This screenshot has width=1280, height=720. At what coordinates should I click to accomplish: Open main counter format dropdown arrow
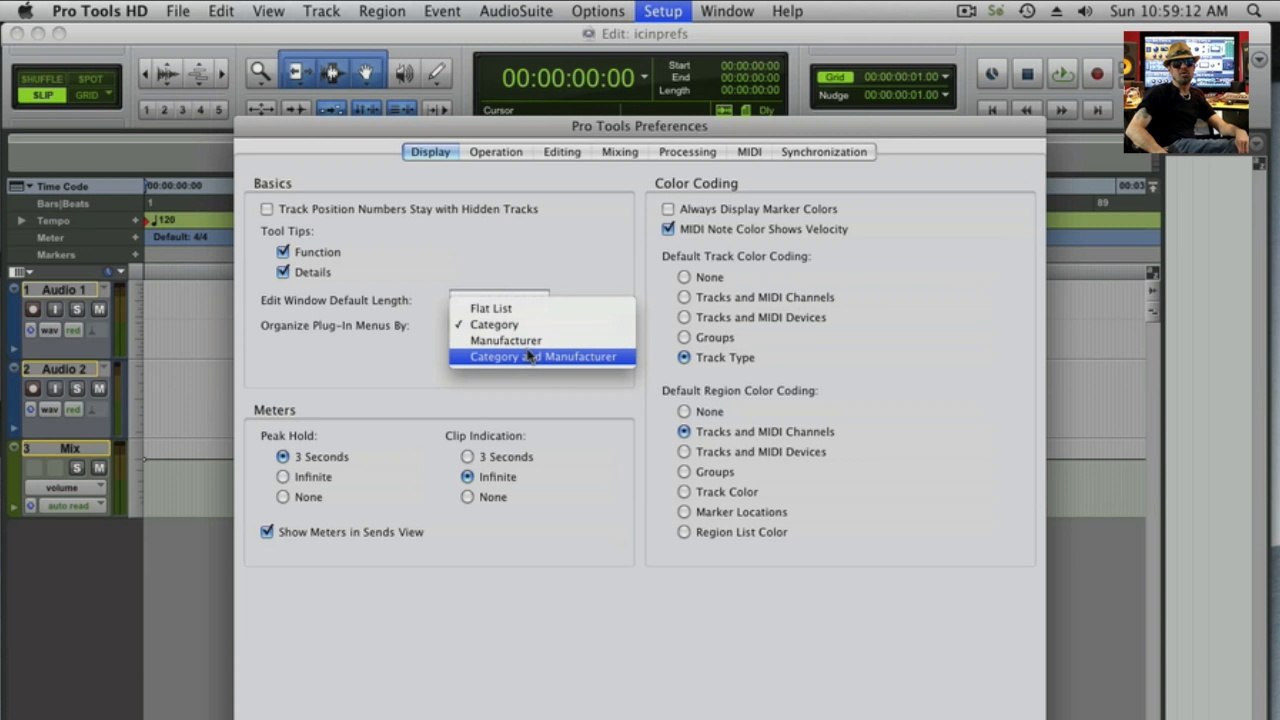coord(644,77)
